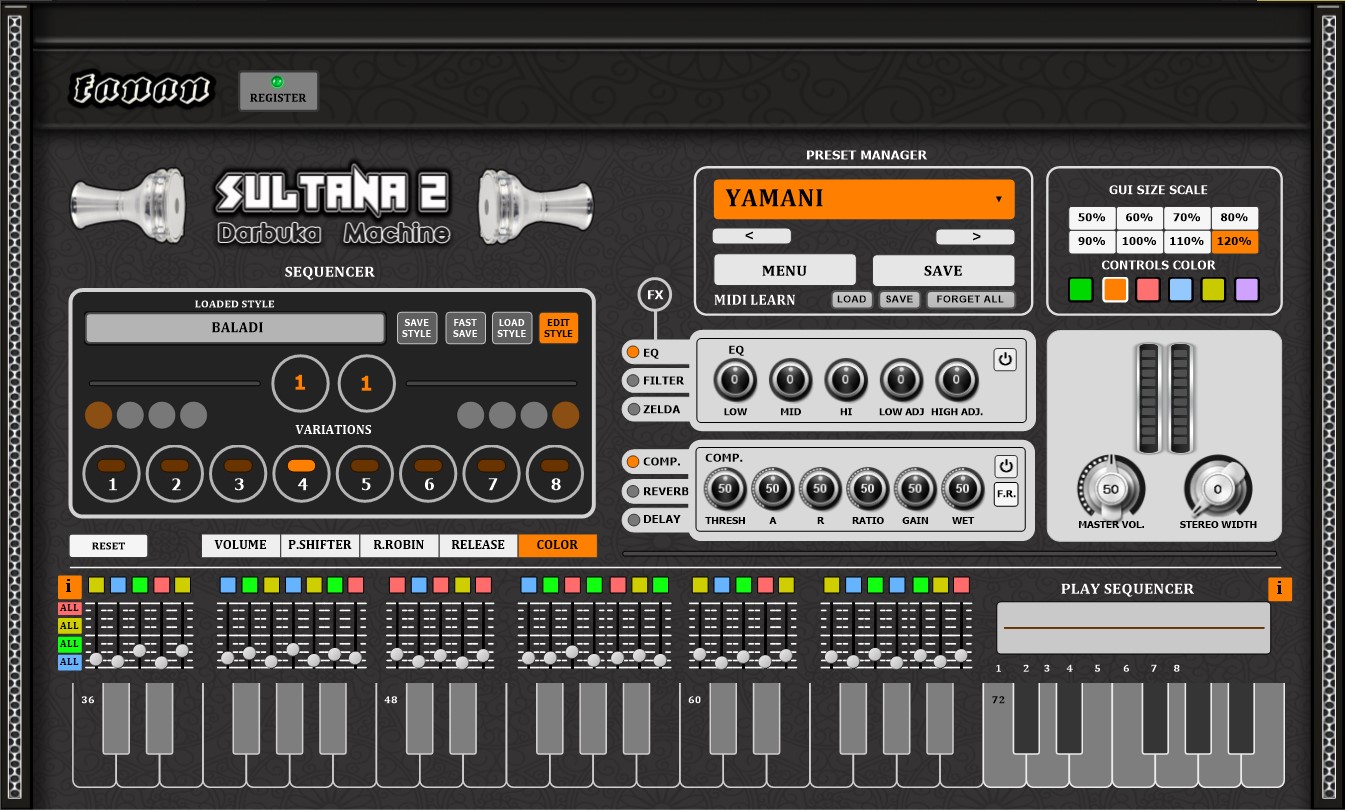Select the DELAY effect radio button
The width and height of the screenshot is (1345, 810).
click(634, 520)
